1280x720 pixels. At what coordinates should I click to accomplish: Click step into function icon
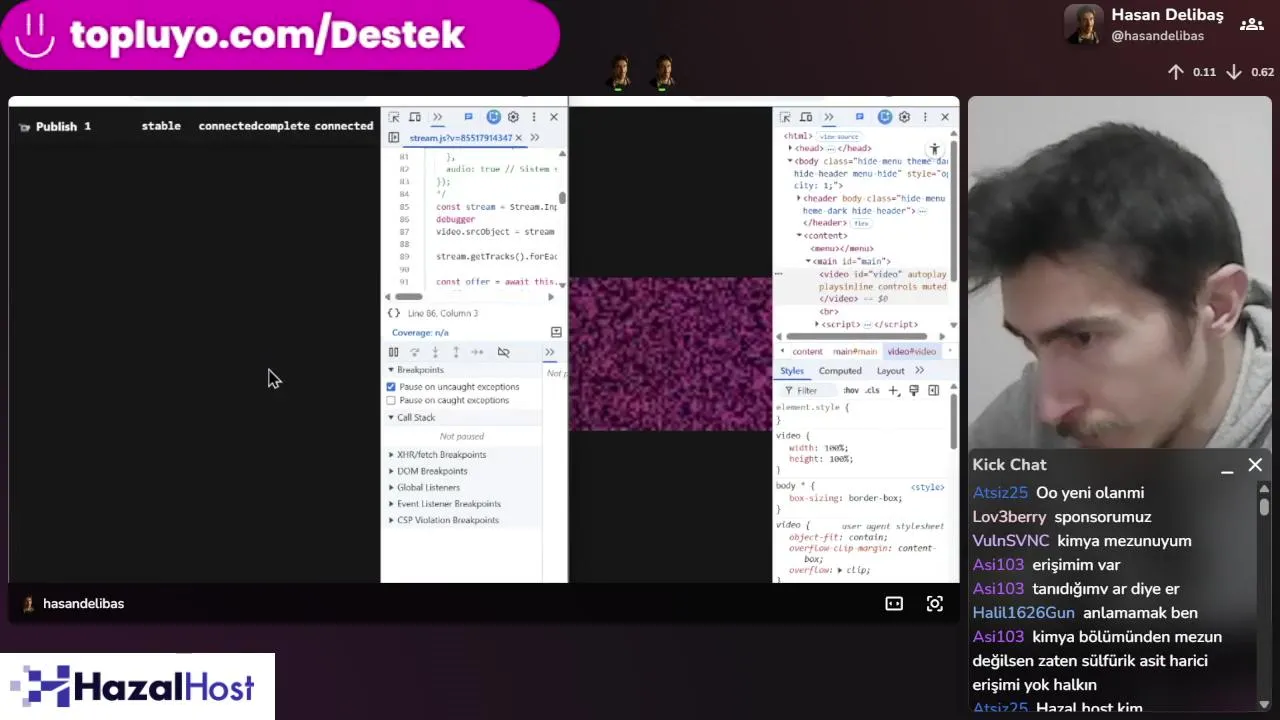click(x=435, y=352)
